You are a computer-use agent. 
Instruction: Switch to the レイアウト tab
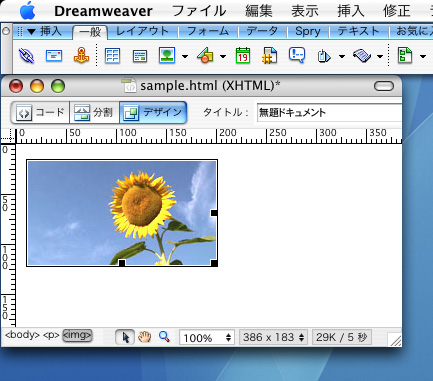click(142, 32)
